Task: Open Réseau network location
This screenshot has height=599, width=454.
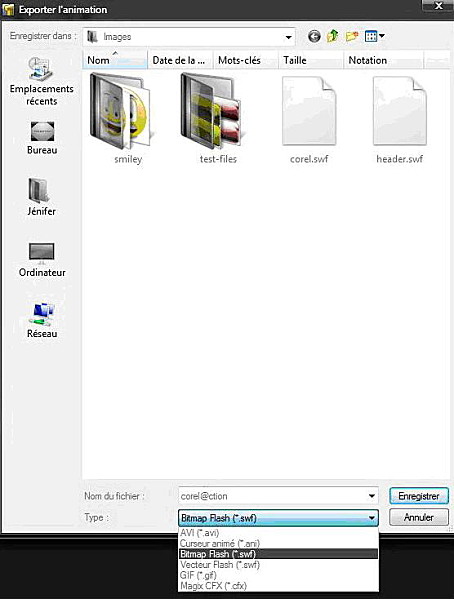Action: [x=42, y=320]
